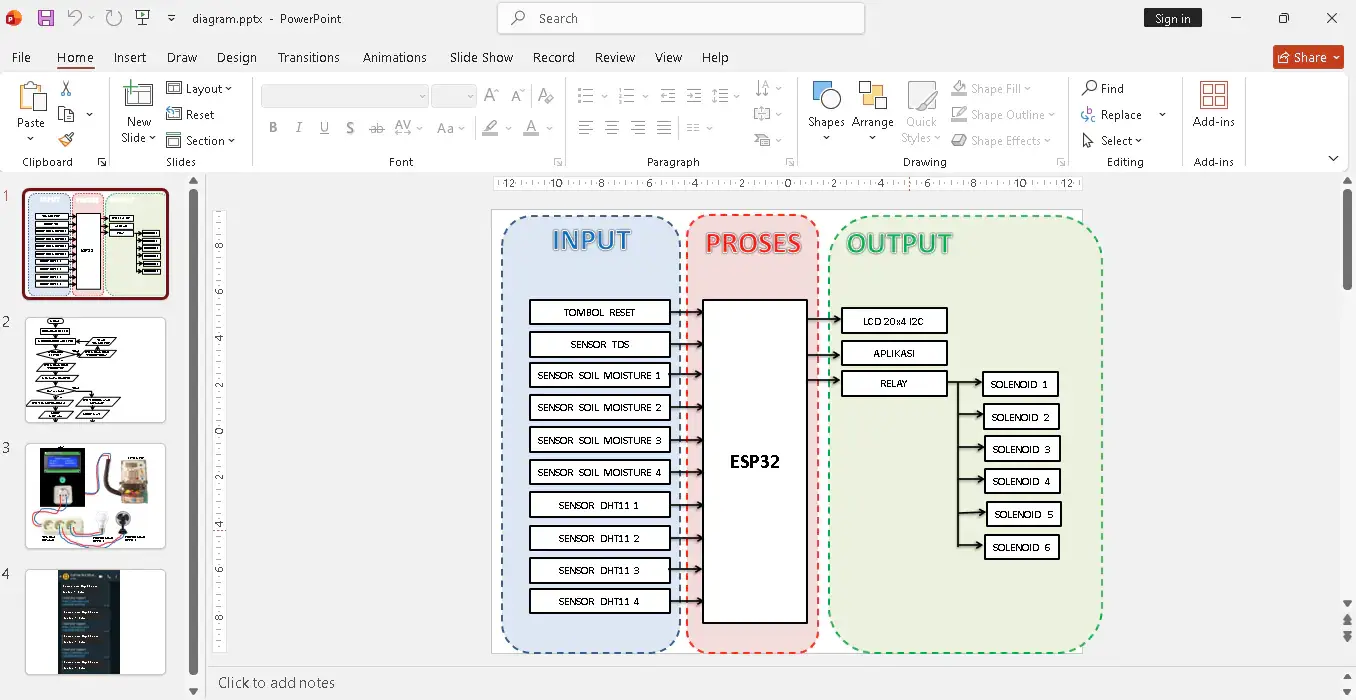This screenshot has height=700, width=1356.
Task: Open the Transitions ribbon tab
Action: click(308, 58)
